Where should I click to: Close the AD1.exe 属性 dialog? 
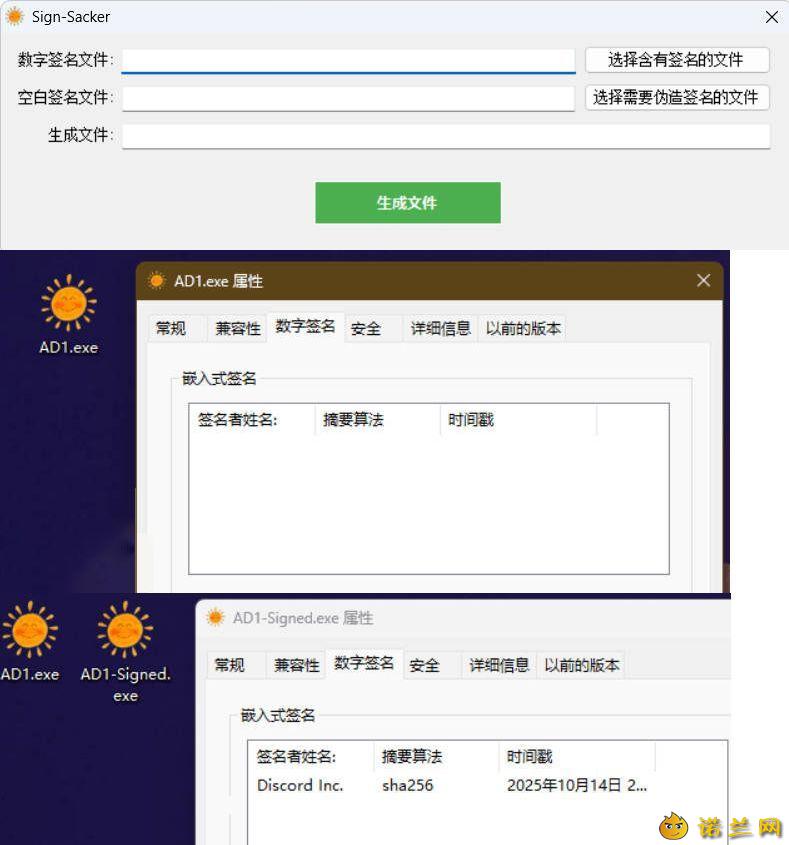(x=703, y=280)
